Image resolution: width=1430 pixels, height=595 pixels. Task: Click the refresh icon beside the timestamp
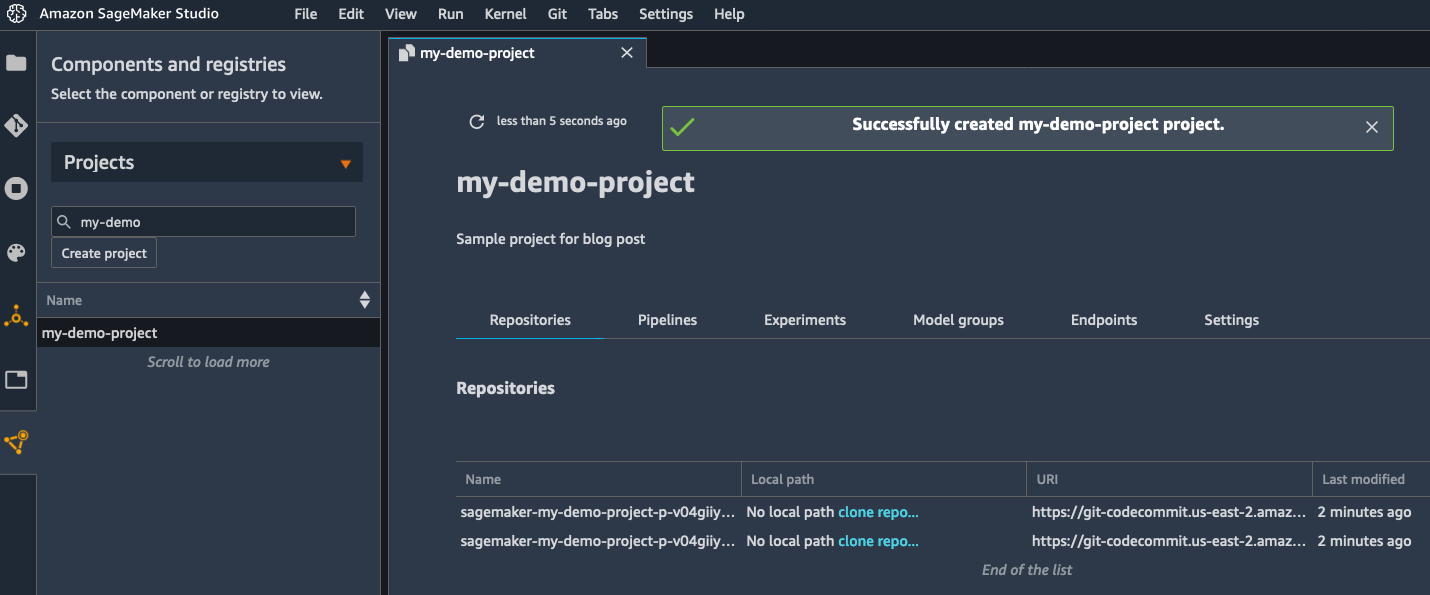tap(477, 122)
